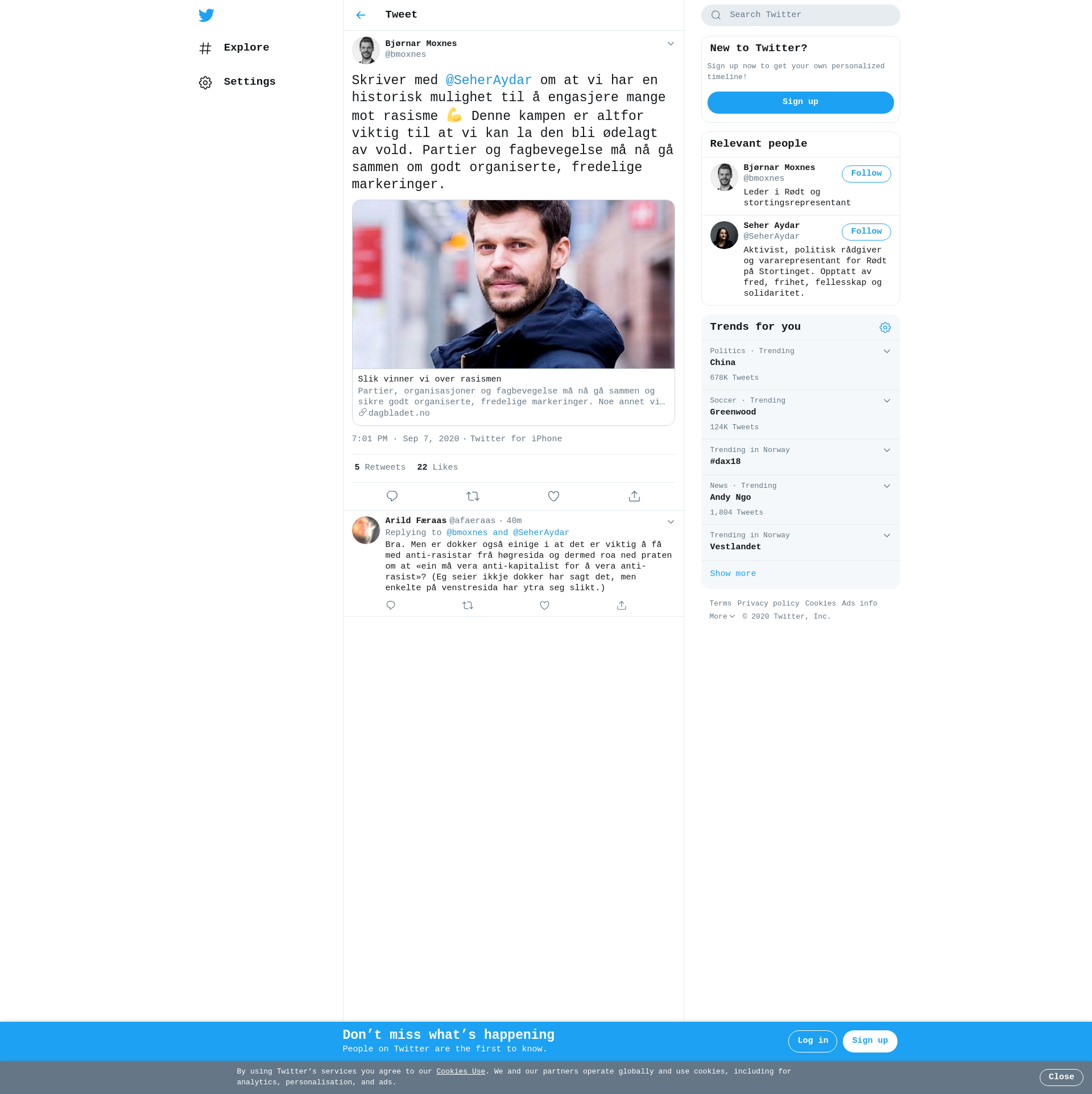Expand options for Vestlandet trend
The image size is (1092, 1094).
point(887,536)
